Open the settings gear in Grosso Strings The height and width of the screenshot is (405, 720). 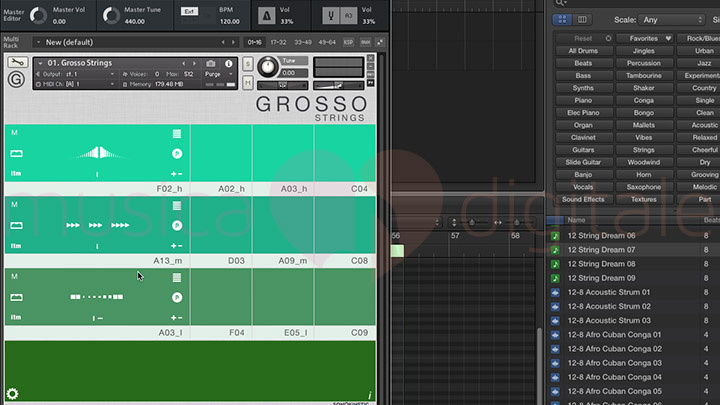(x=13, y=394)
